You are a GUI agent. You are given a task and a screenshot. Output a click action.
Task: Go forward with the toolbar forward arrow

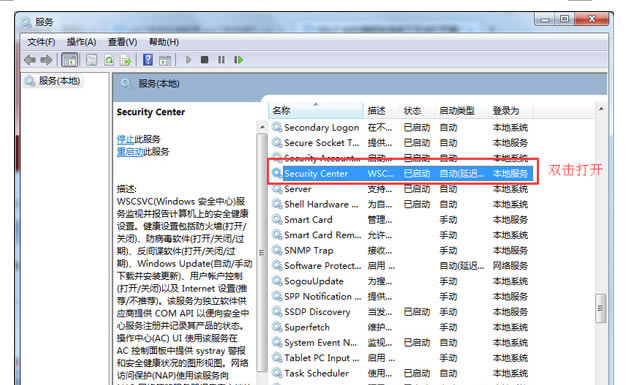click(46, 60)
